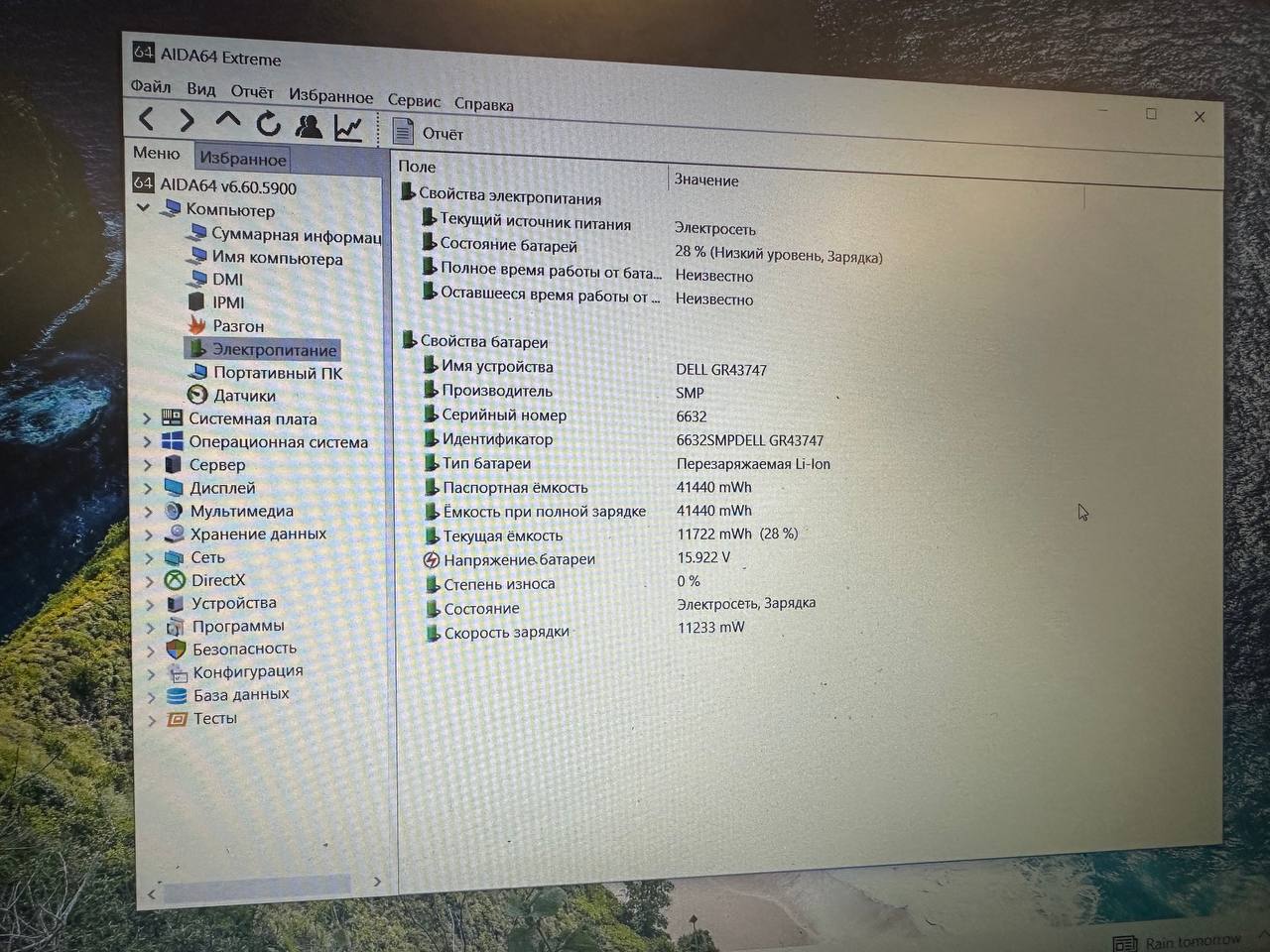Viewport: 1270px width, 952px height.
Task: Expand the Системная плата tree node
Action: tap(147, 418)
